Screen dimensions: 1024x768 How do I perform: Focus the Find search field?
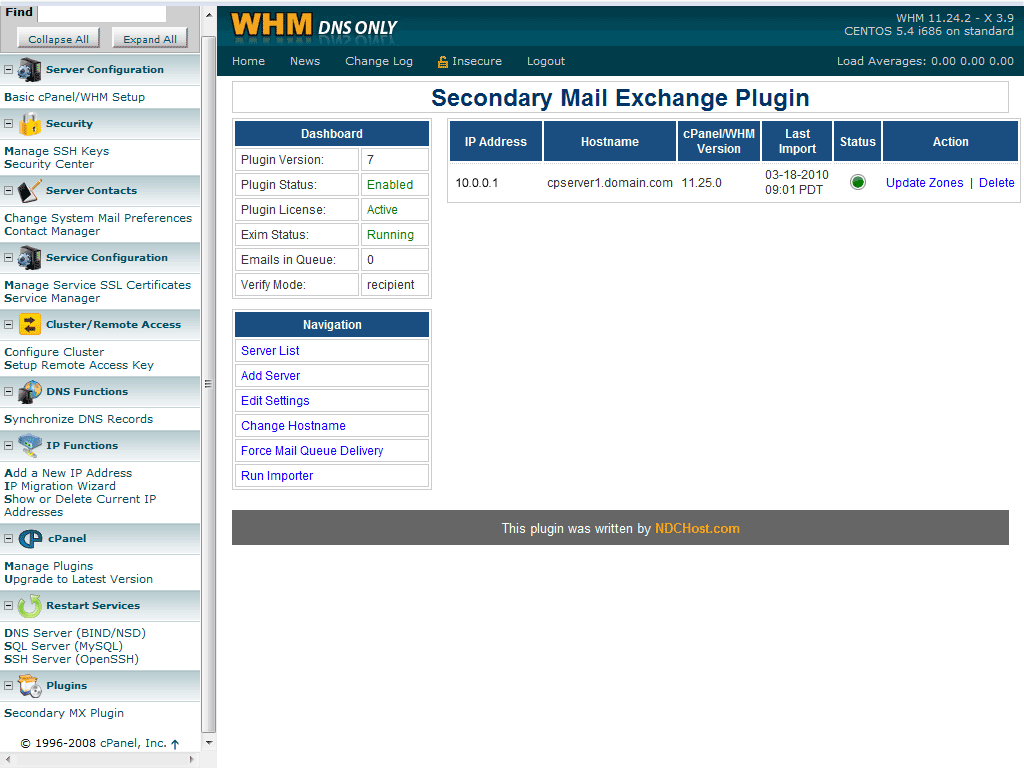pyautogui.click(x=101, y=14)
